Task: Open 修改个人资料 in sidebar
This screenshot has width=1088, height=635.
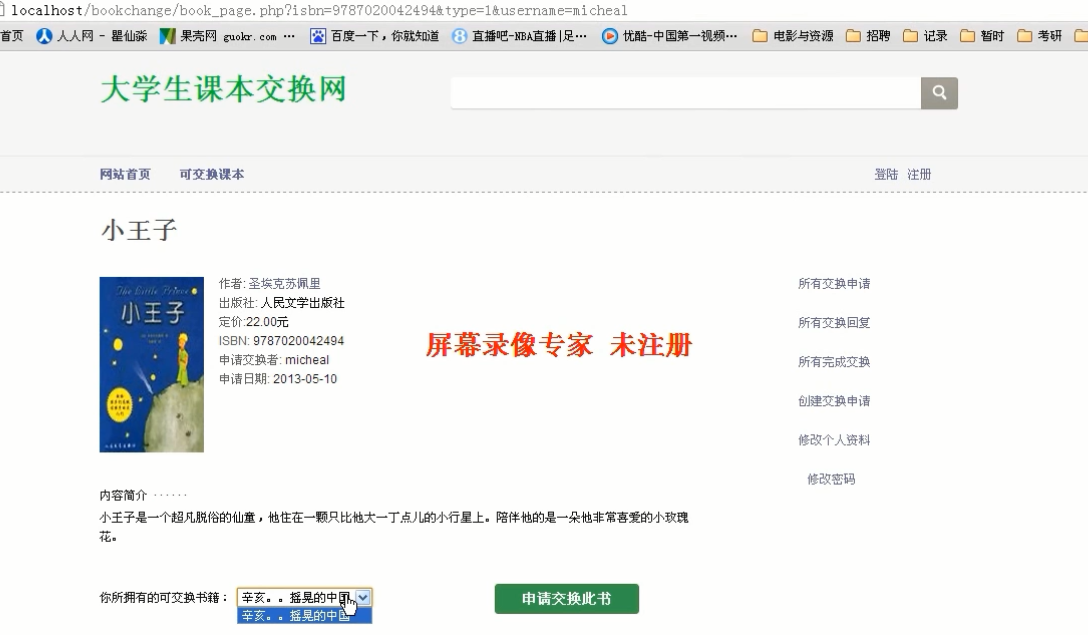Action: coord(834,439)
